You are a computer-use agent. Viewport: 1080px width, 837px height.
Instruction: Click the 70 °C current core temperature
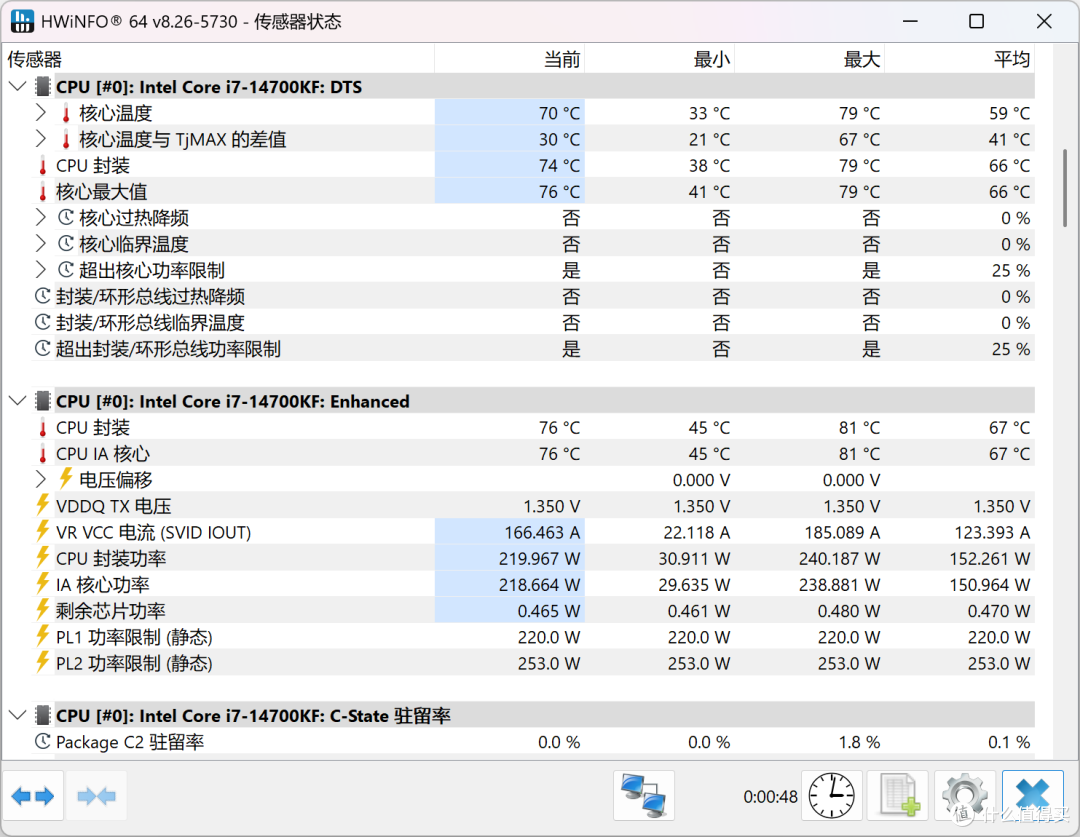559,113
